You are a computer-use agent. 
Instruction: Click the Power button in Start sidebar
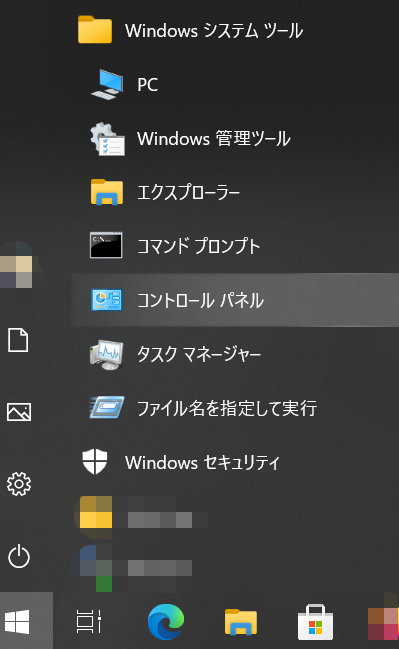tap(19, 557)
